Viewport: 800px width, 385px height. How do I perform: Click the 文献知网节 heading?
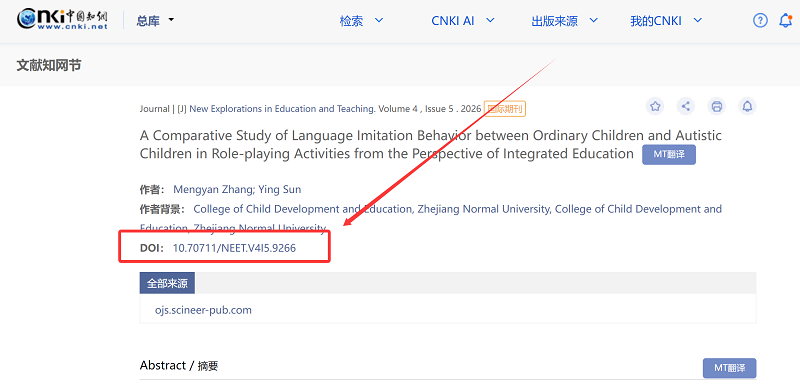click(x=48, y=65)
